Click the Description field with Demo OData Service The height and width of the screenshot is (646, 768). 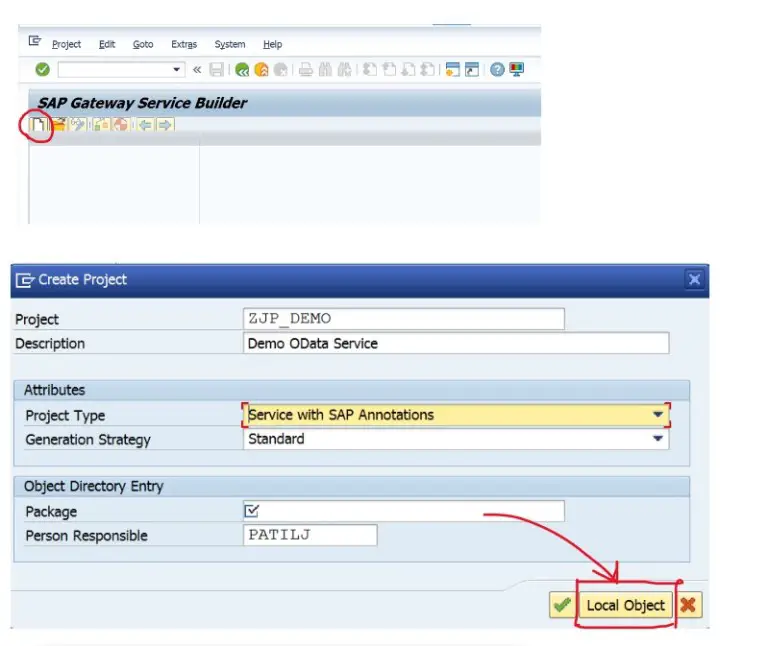tap(455, 343)
